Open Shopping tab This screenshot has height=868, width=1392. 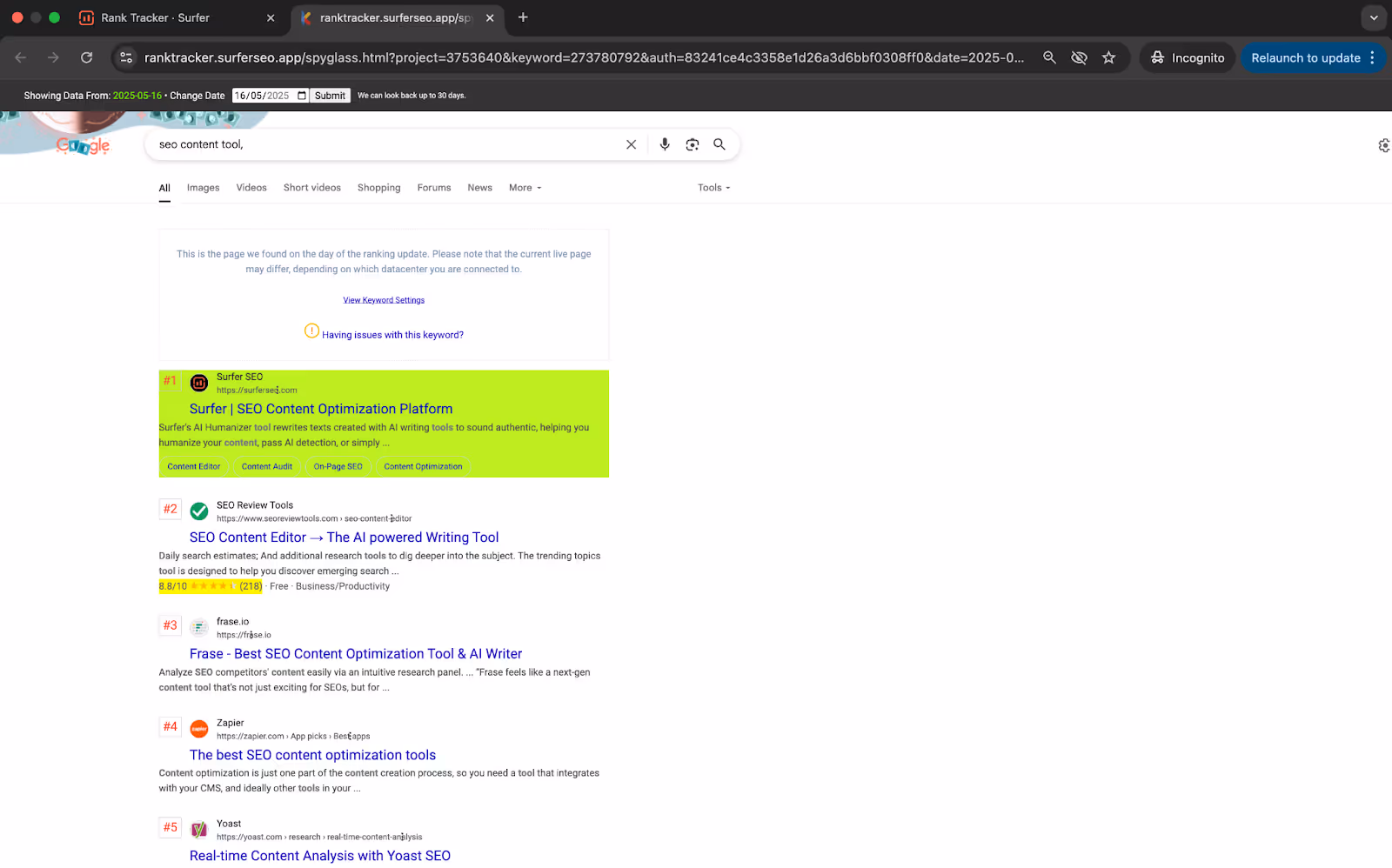pos(378,188)
